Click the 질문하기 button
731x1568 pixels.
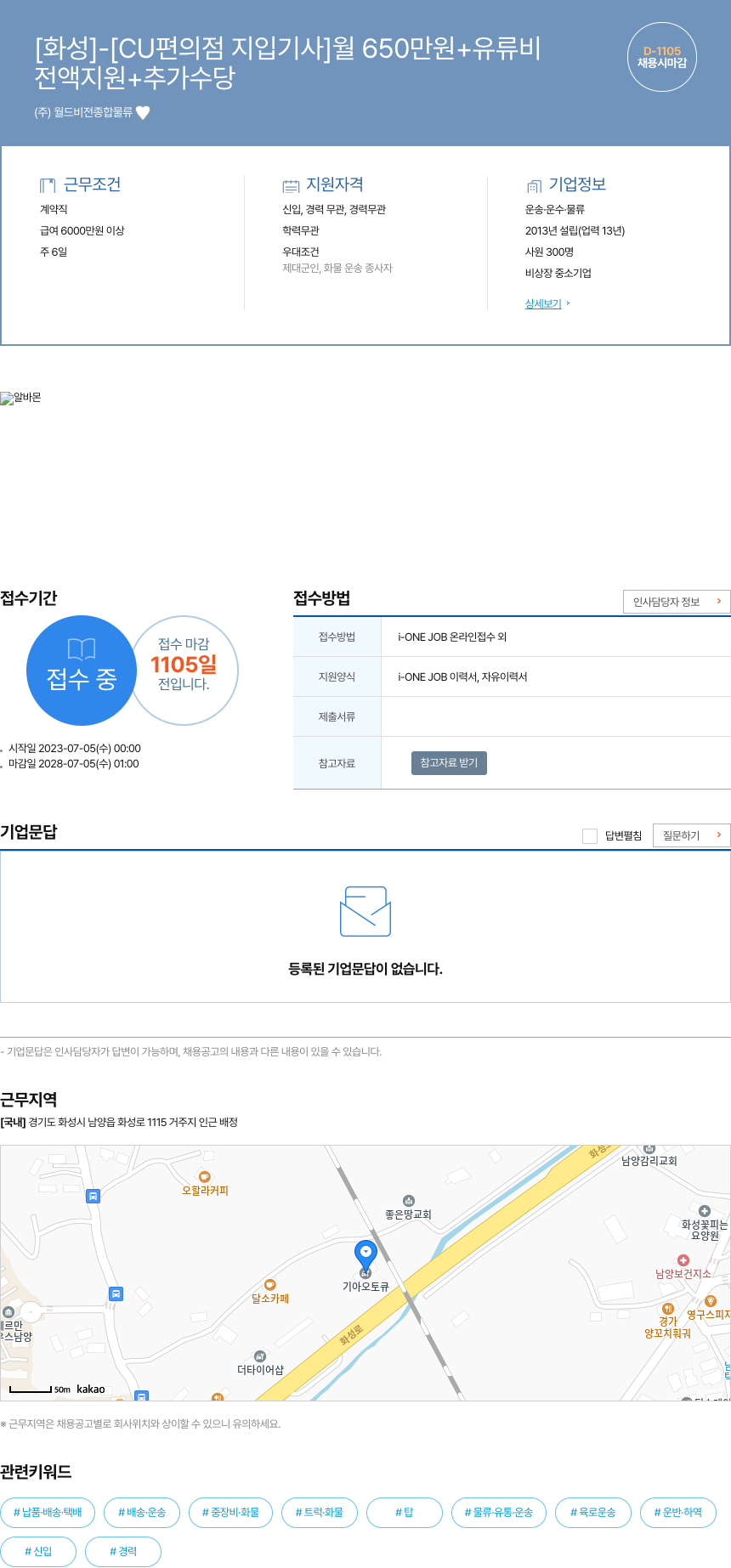click(x=691, y=835)
